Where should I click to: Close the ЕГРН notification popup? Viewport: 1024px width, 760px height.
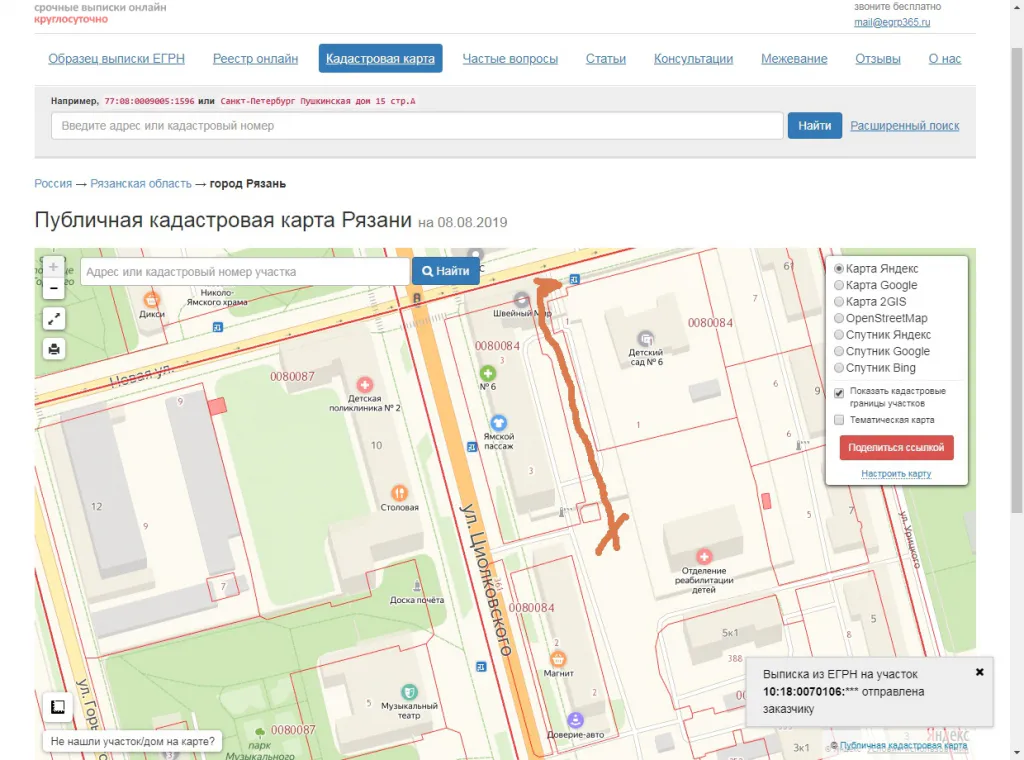(x=979, y=672)
